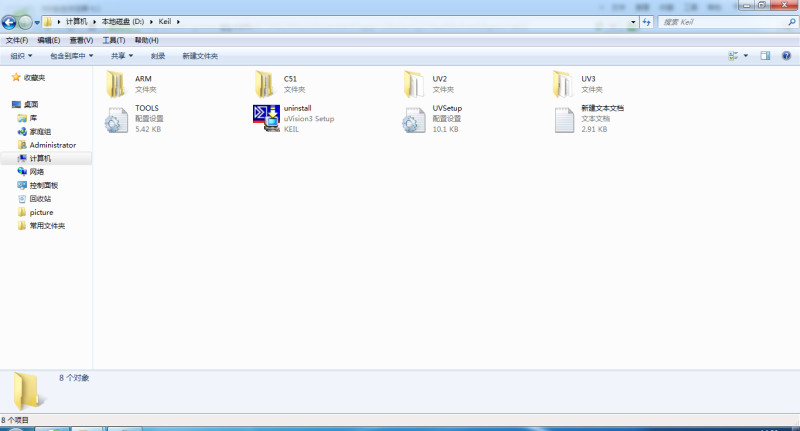Screen dimensions: 800x431
Task: Expand the 包含到库中 dropdown
Action: point(71,56)
